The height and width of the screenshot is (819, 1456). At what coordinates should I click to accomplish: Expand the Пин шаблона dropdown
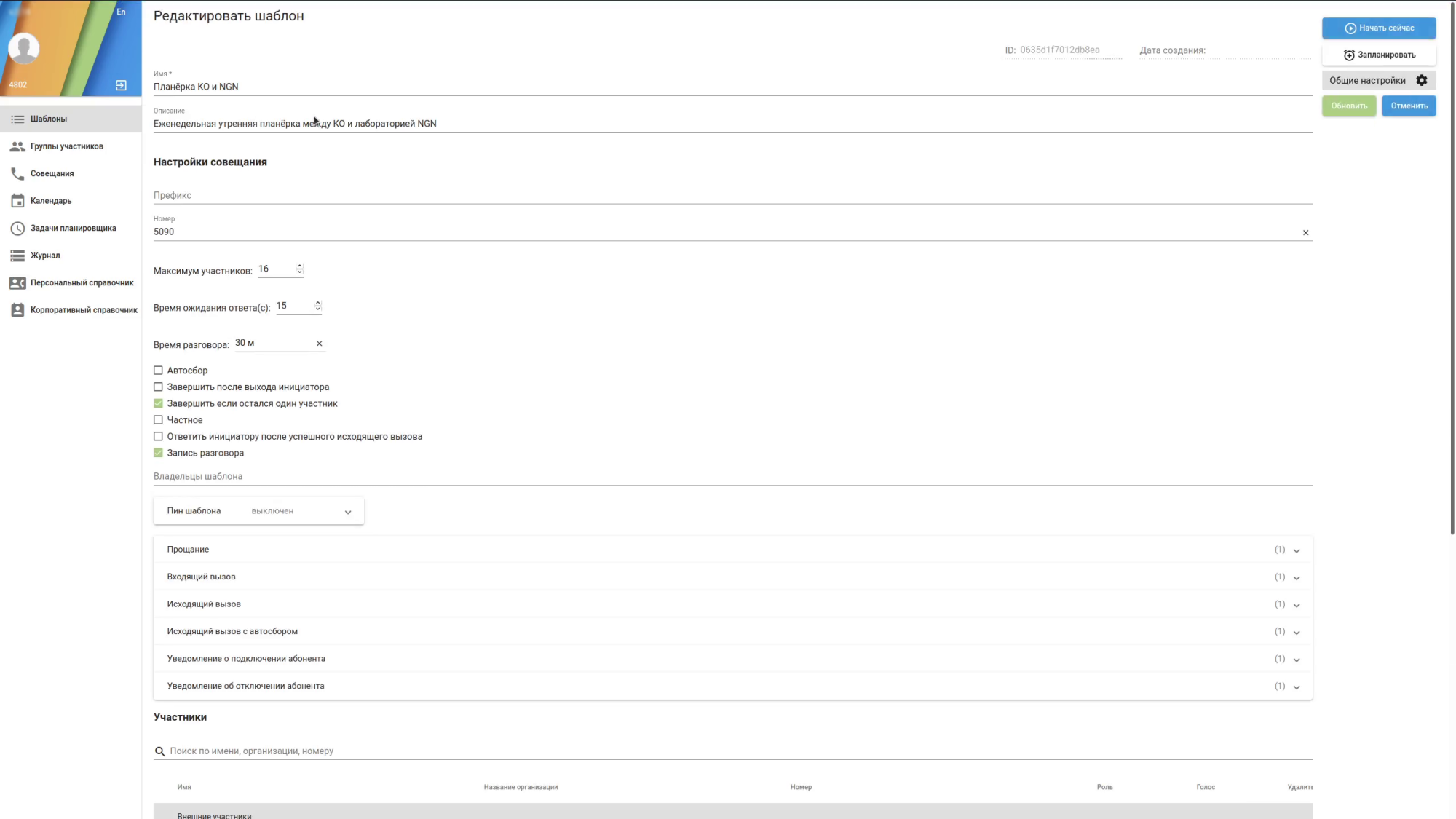(x=348, y=512)
